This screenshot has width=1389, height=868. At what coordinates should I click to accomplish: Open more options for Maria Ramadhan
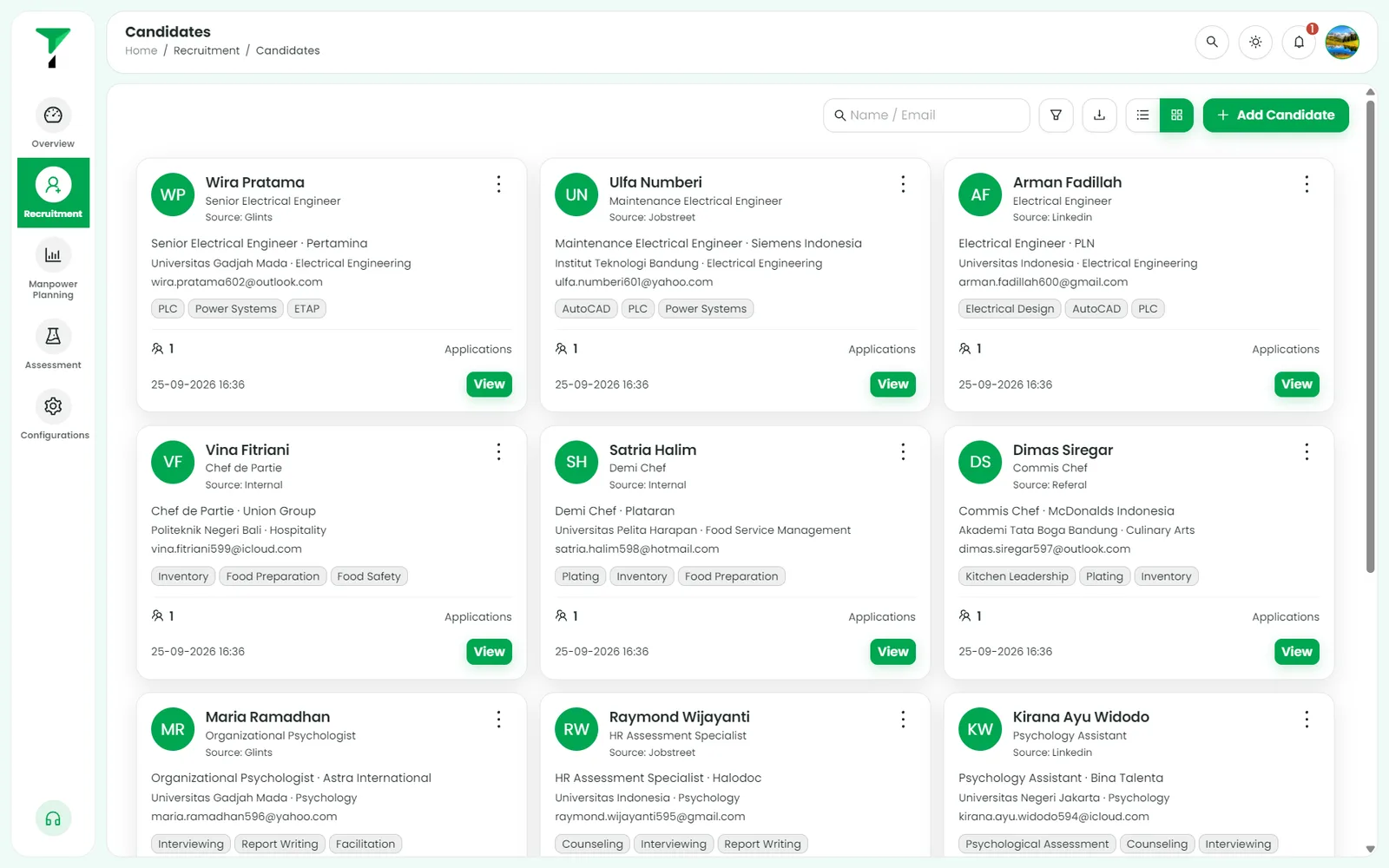point(498,719)
